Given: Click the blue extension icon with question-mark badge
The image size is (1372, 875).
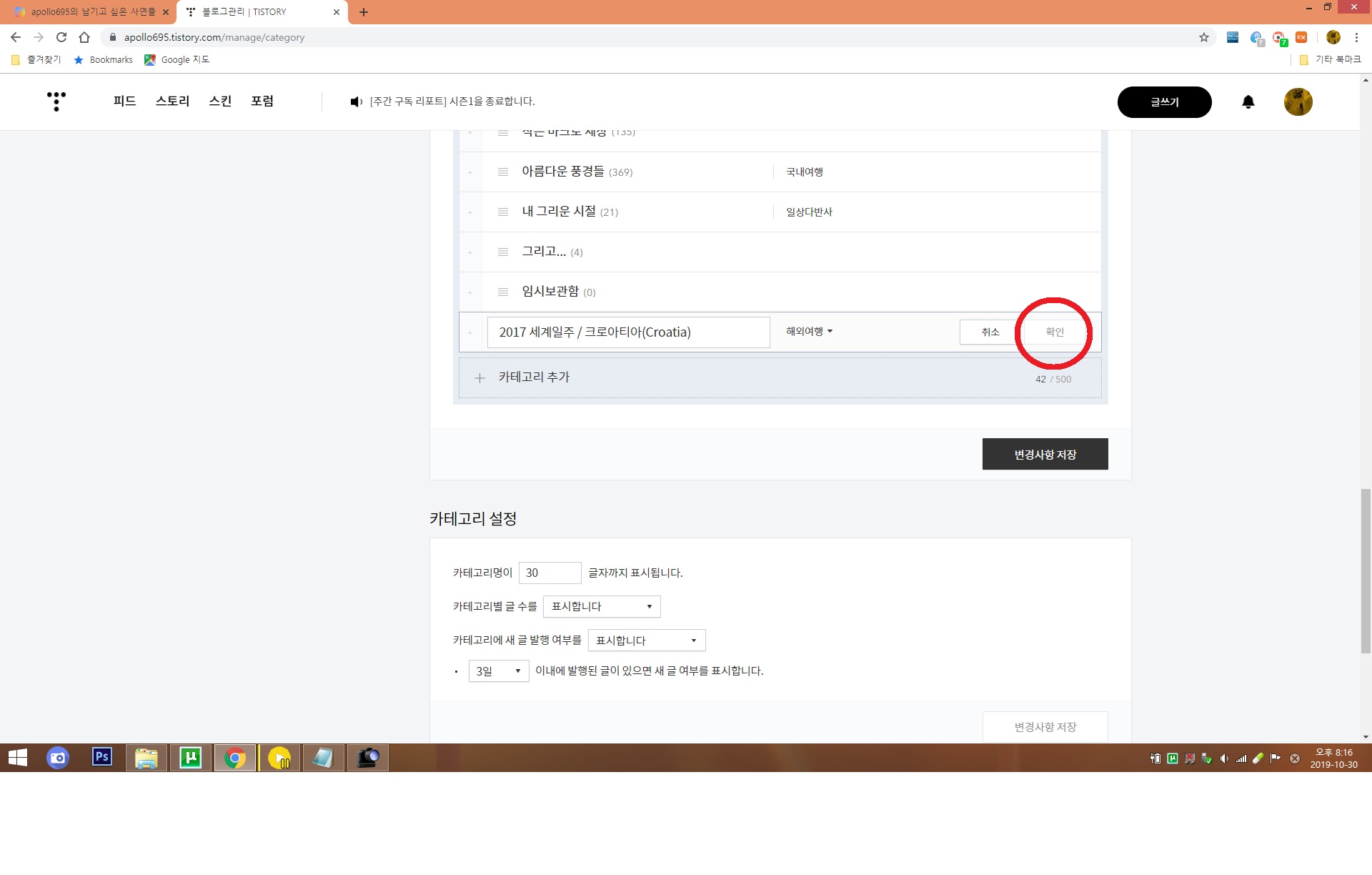Looking at the screenshot, I should pyautogui.click(x=1256, y=38).
